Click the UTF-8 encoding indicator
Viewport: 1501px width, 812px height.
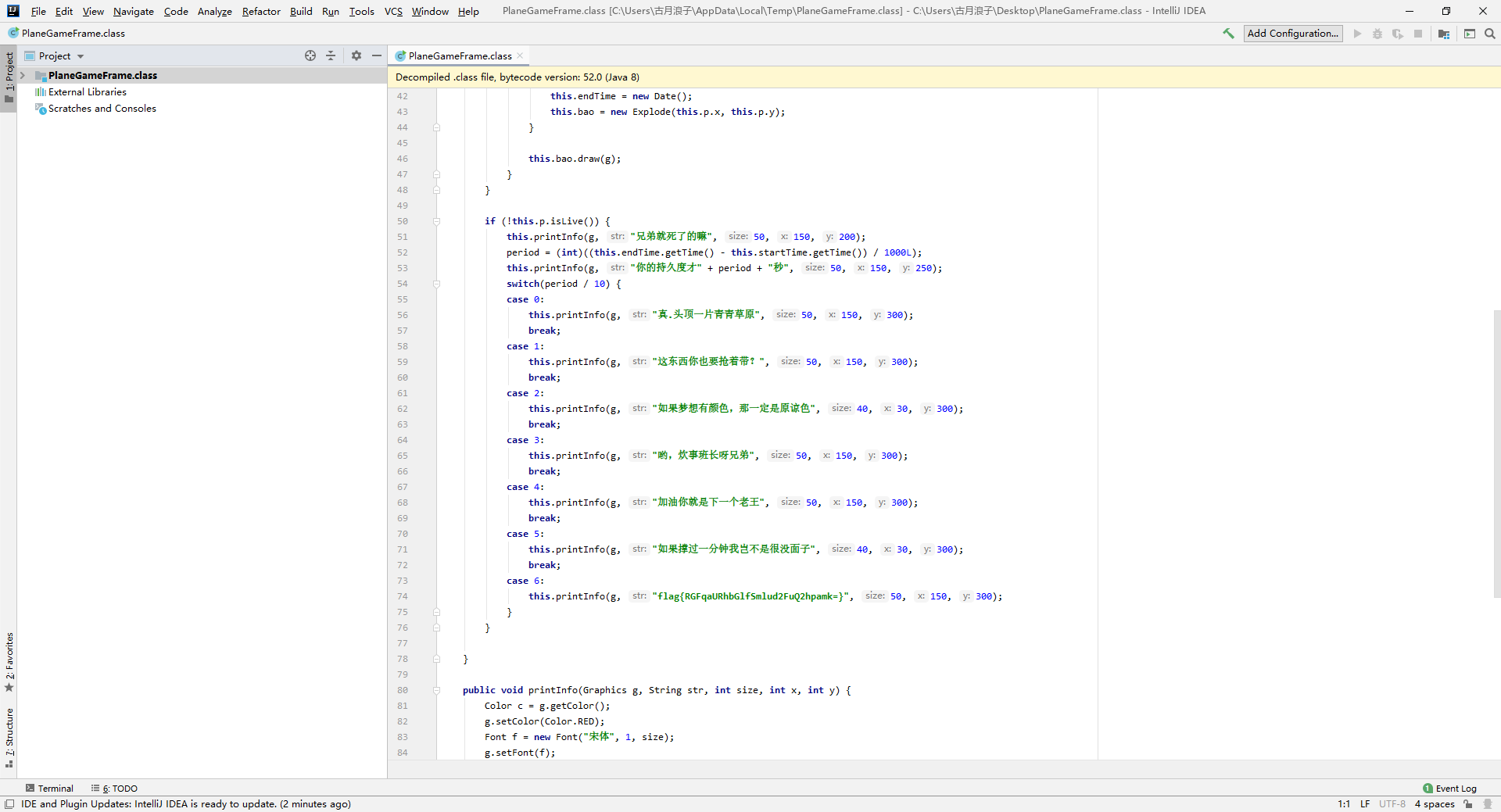pos(1392,804)
